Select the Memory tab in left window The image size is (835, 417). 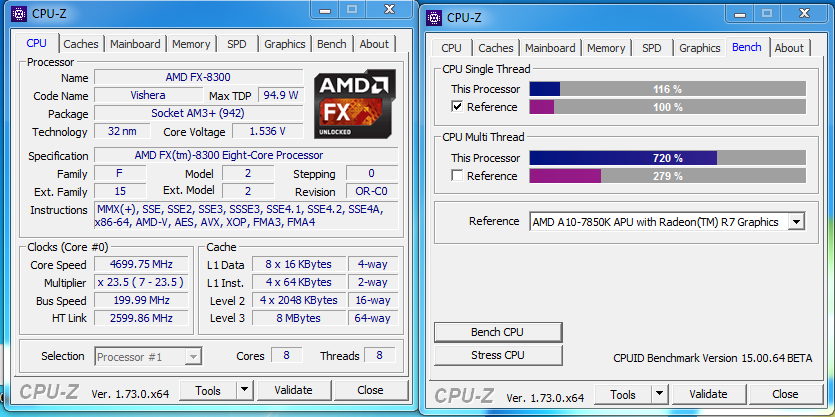[x=191, y=44]
